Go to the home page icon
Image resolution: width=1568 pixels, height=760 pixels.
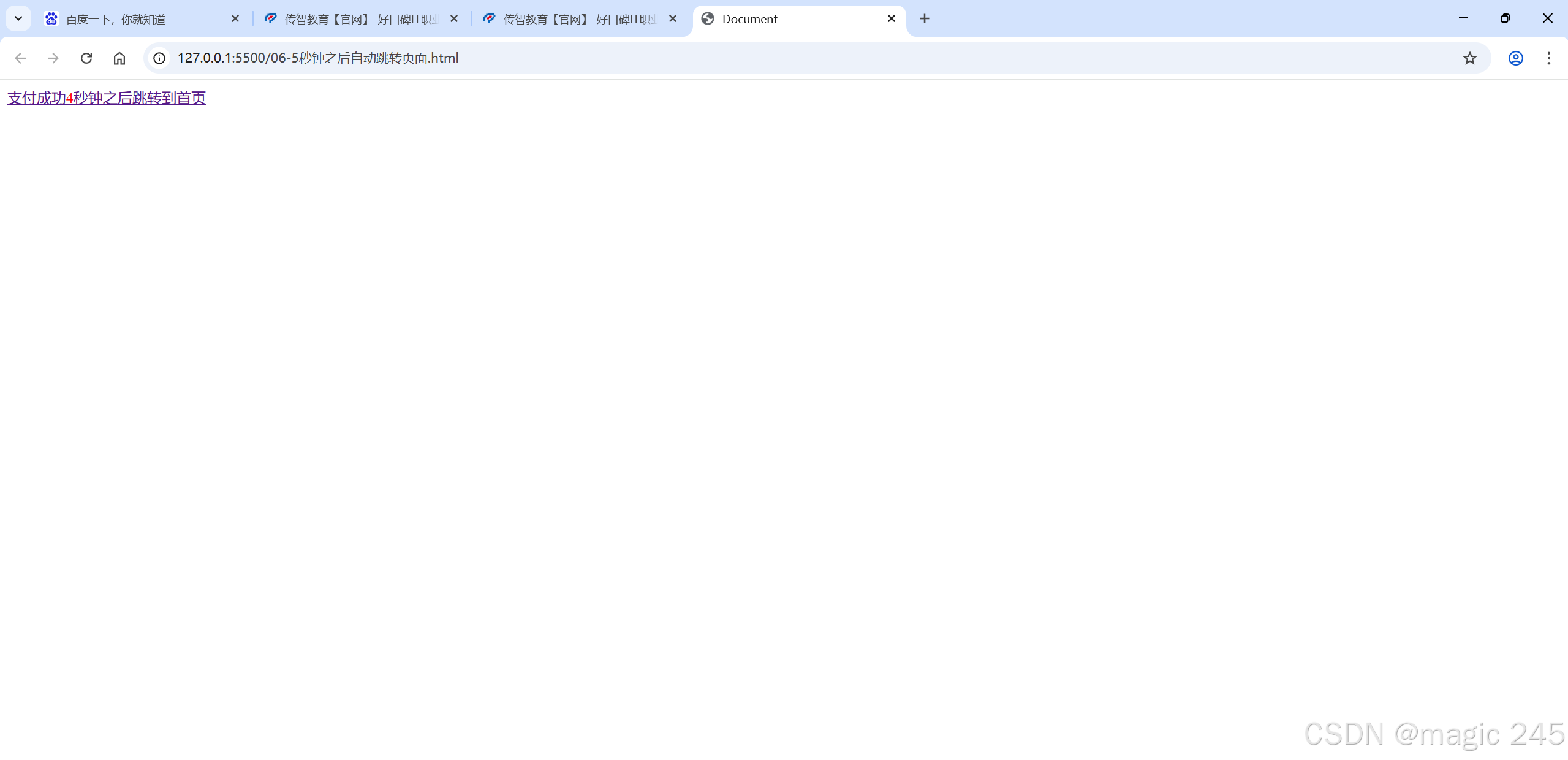coord(119,58)
